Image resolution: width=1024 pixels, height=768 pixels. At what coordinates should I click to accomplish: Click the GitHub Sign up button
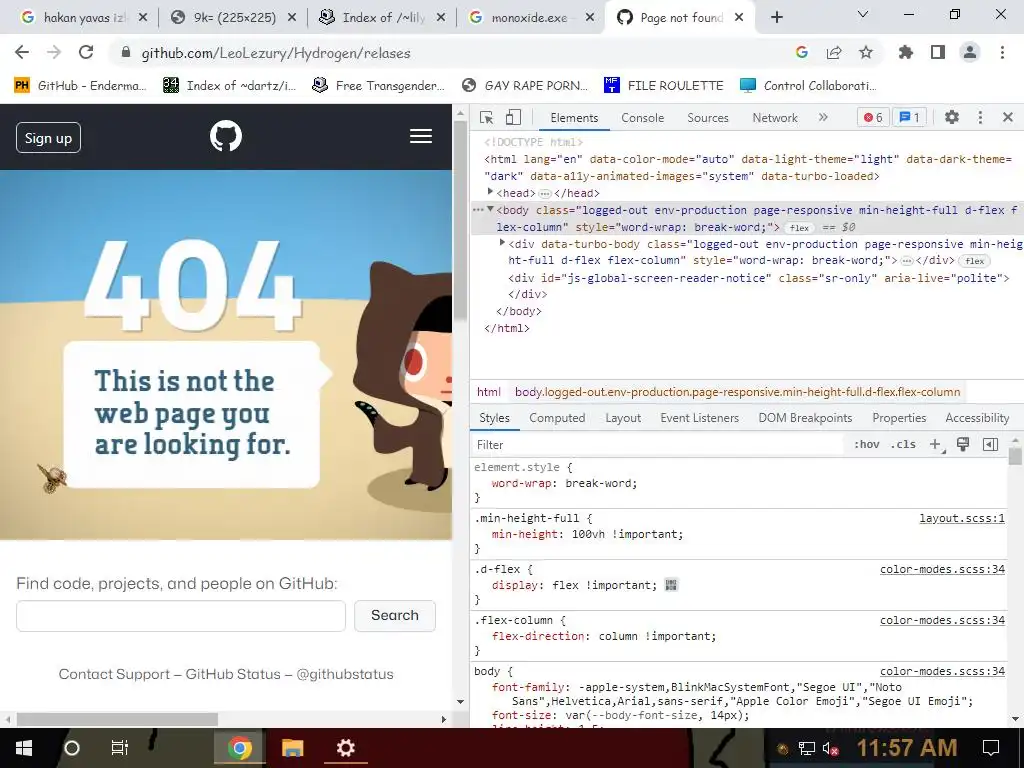tap(48, 138)
